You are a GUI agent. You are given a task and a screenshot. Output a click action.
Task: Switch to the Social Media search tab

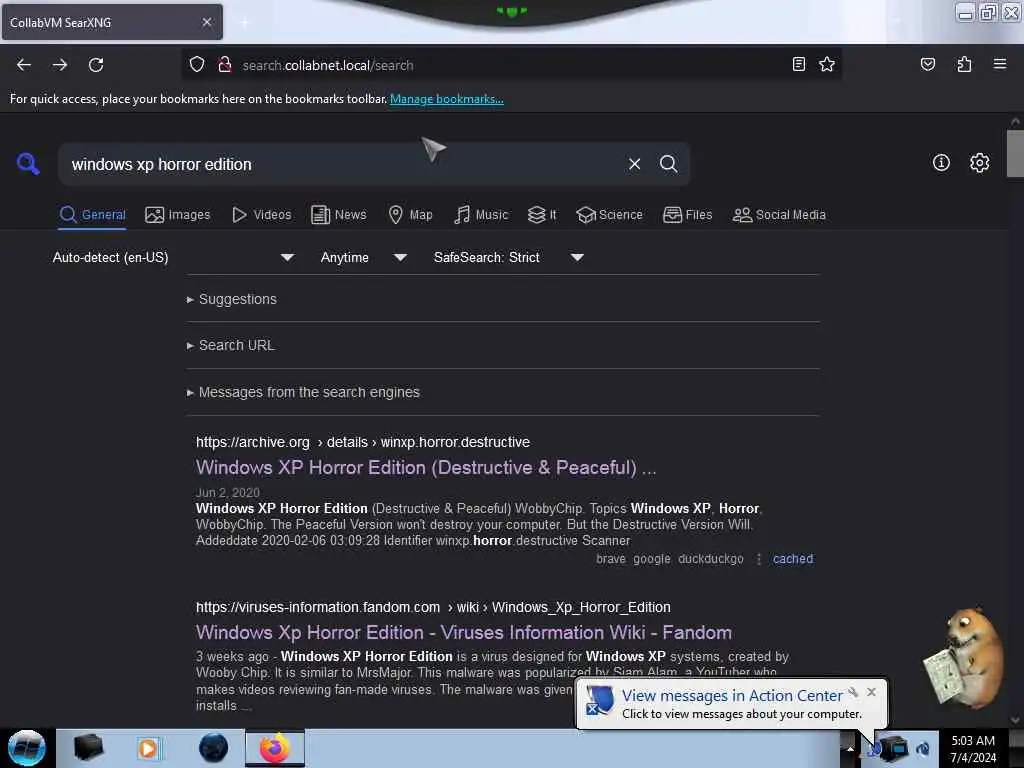pos(779,215)
